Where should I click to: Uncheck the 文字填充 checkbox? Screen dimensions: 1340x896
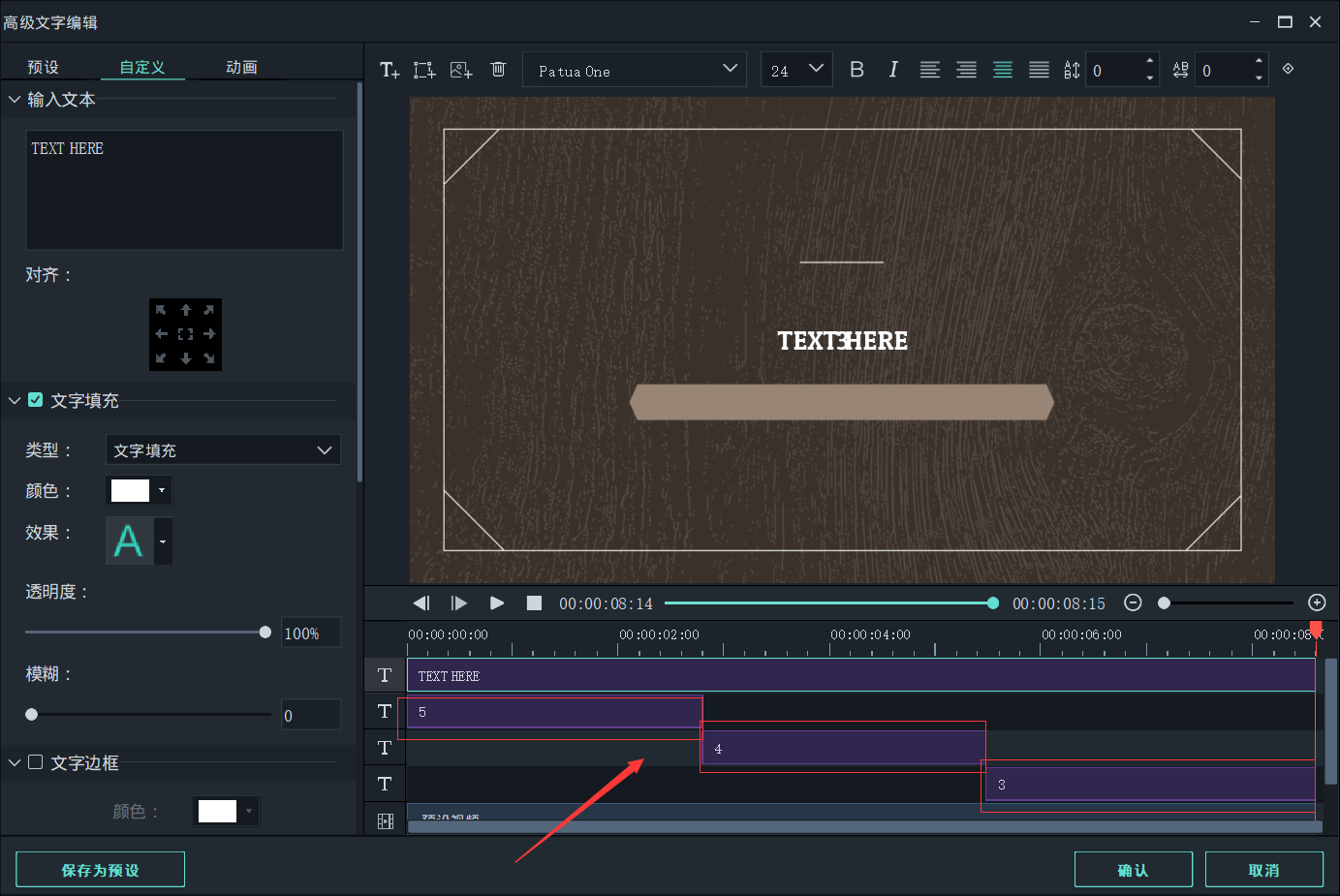click(x=36, y=400)
